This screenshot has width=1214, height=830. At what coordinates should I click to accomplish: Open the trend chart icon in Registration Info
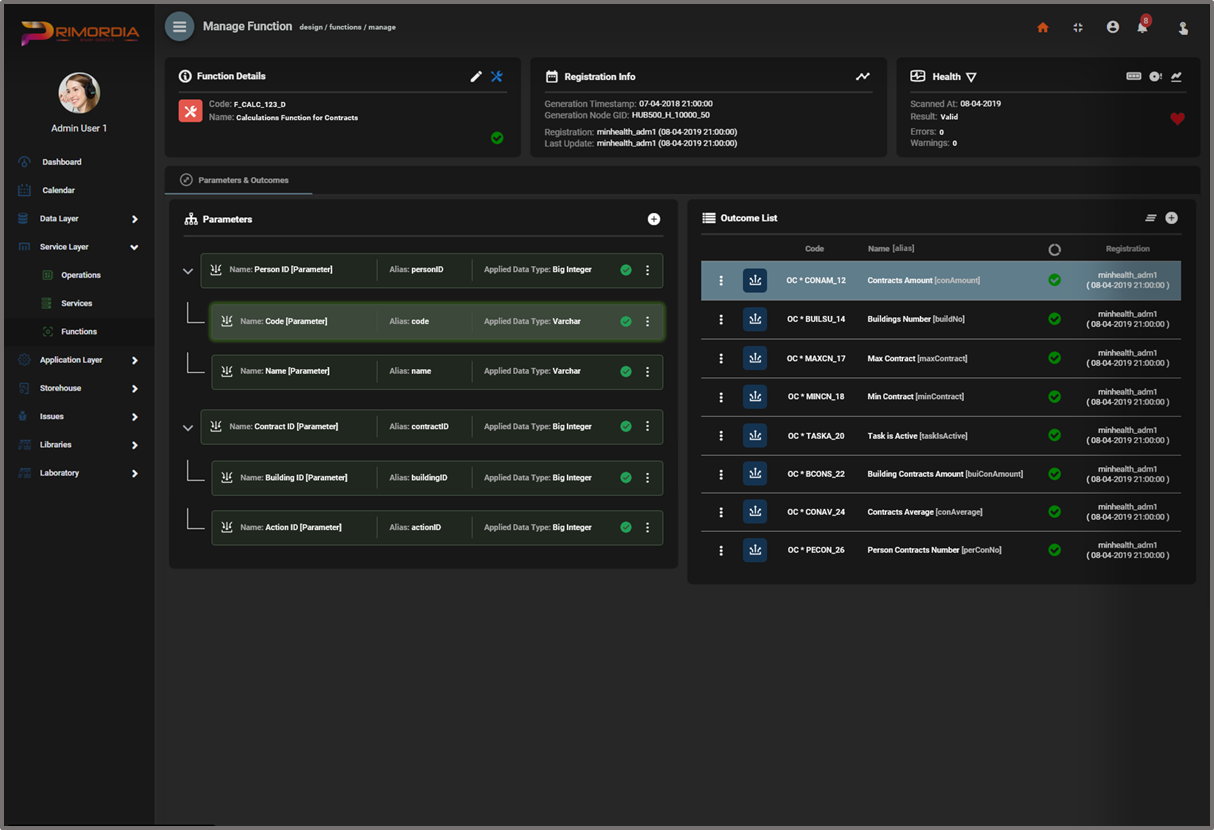863,76
